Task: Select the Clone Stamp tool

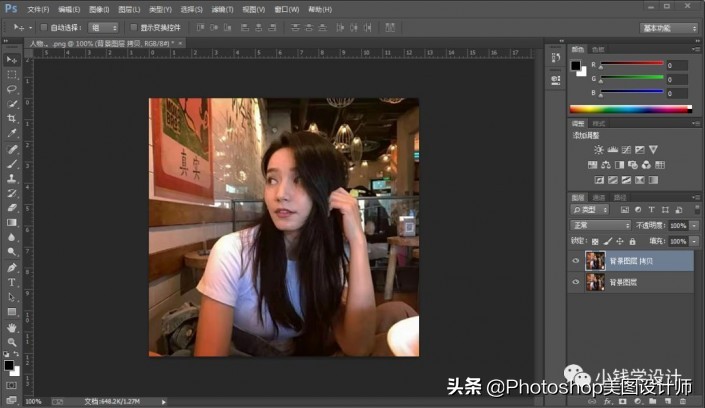Action: [12, 179]
